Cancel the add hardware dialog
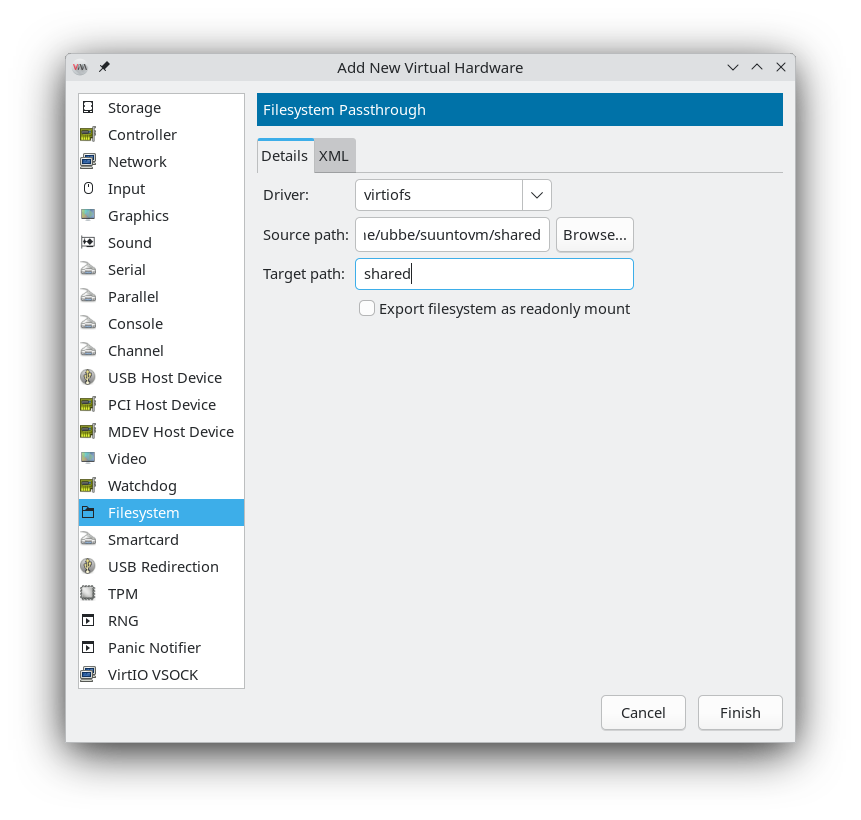Image resolution: width=861 pixels, height=820 pixels. 643,713
